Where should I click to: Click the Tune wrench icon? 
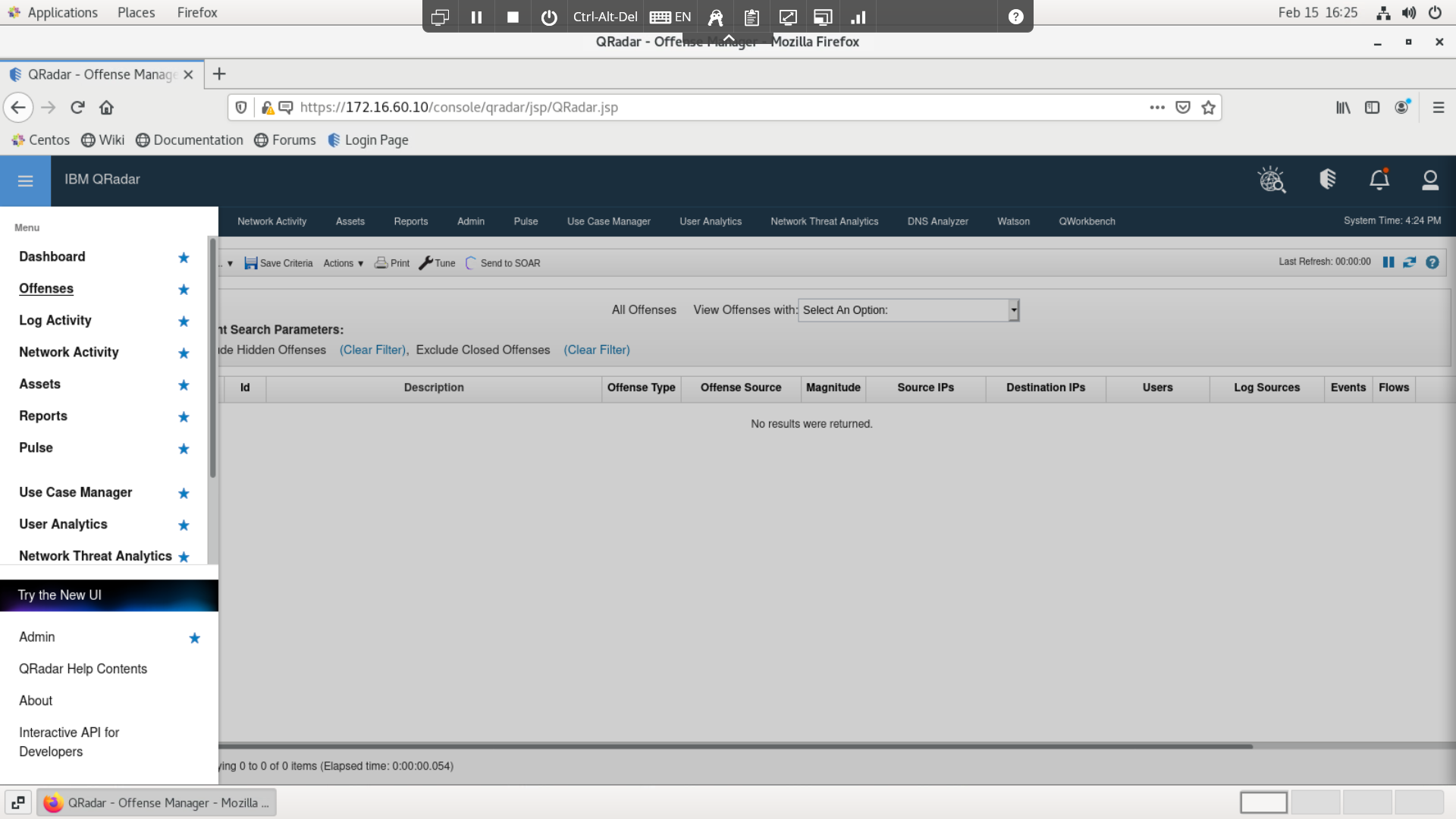[x=426, y=263]
